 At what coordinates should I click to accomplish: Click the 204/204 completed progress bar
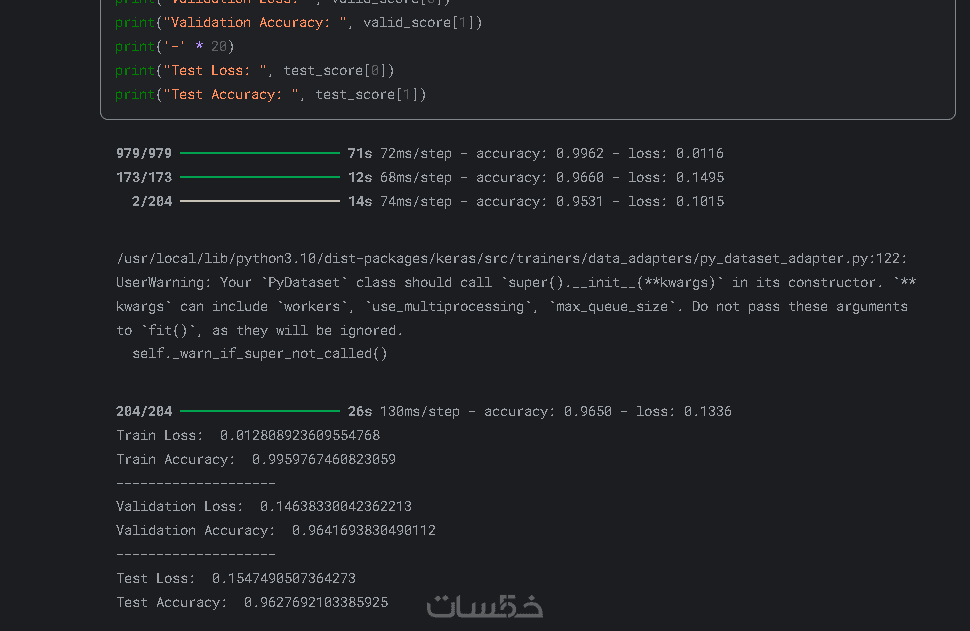point(260,411)
